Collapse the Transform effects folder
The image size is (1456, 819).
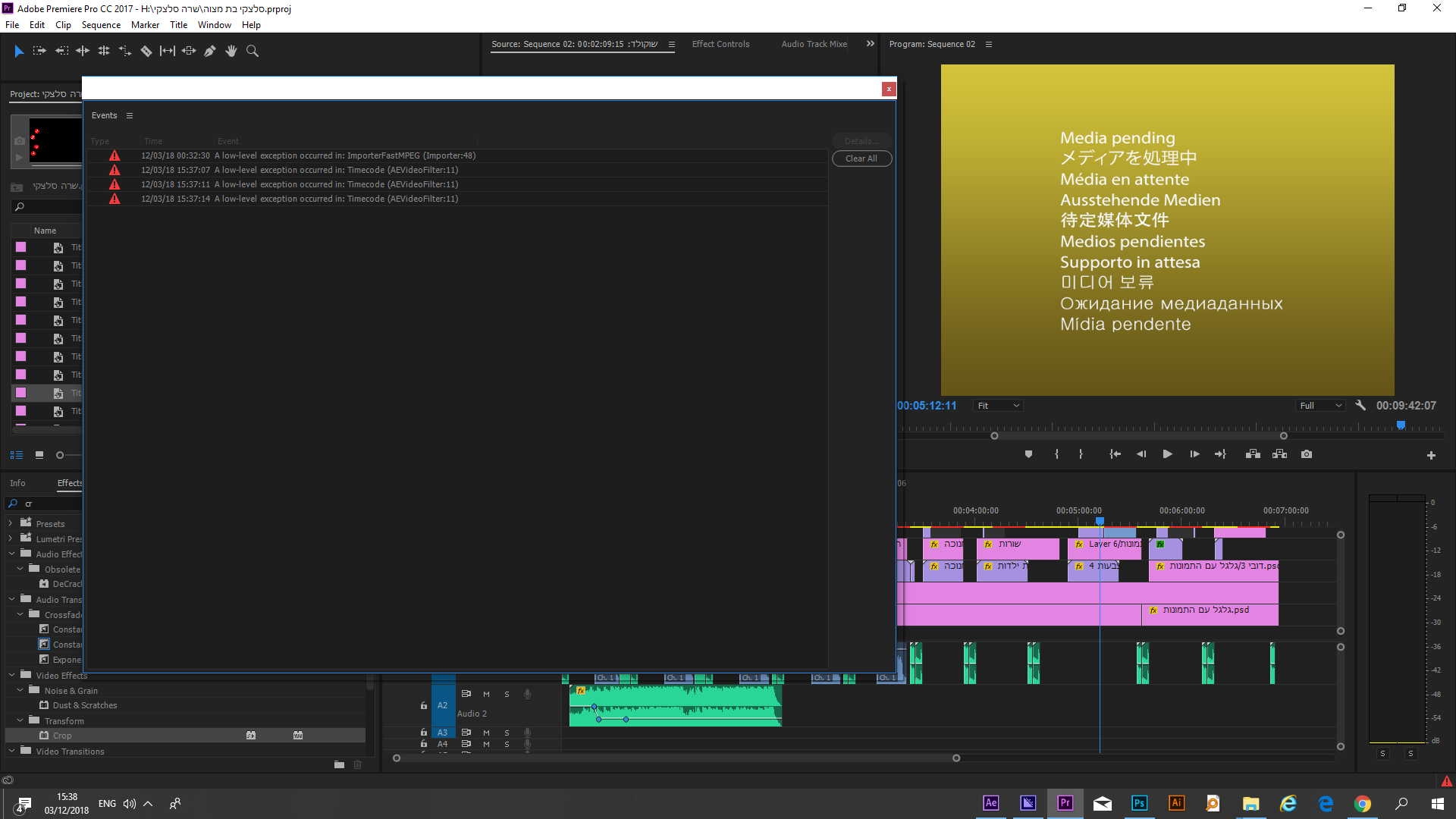(x=20, y=720)
